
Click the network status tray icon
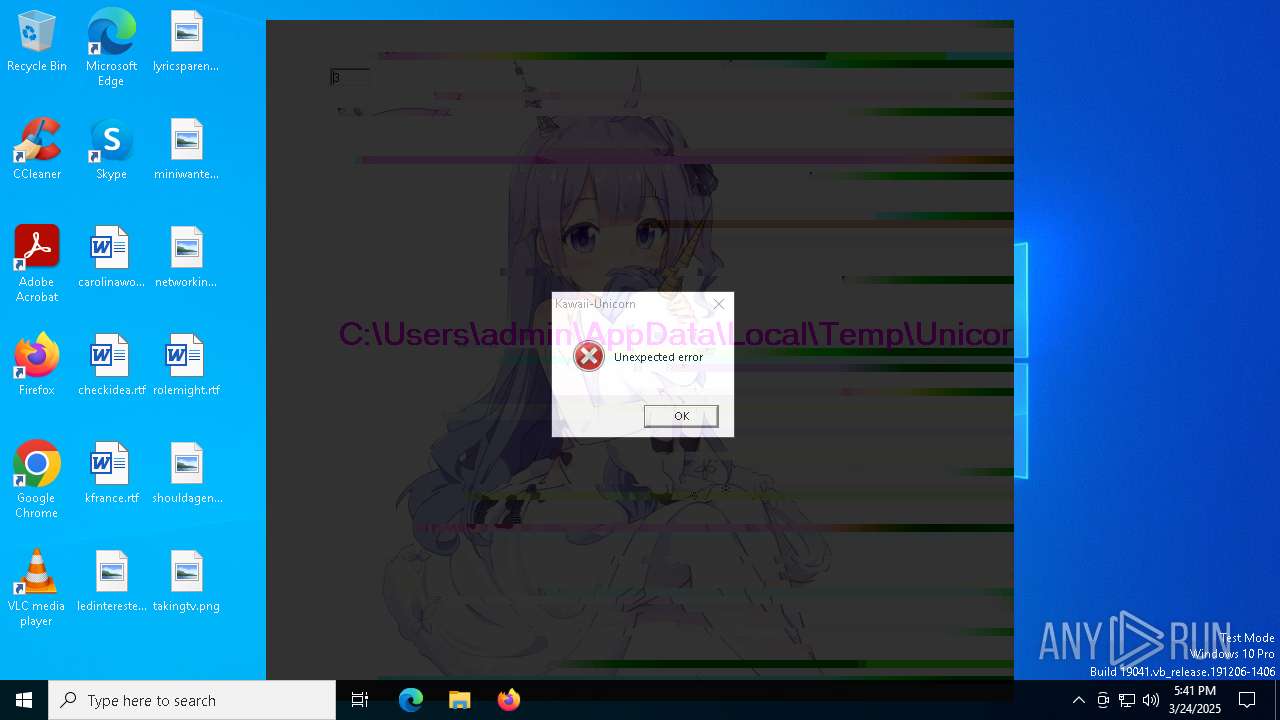pyautogui.click(x=1127, y=700)
